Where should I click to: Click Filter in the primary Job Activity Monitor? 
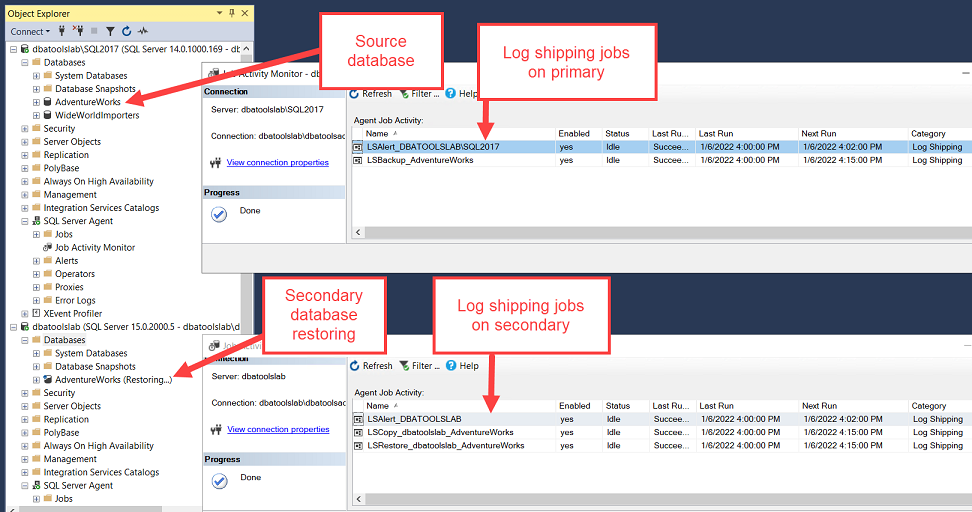pyautogui.click(x=420, y=94)
